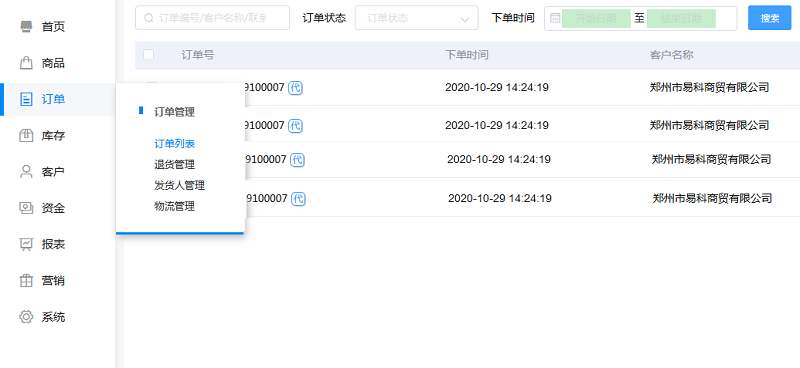
Task: Open the 资金 funds icon
Action: pyautogui.click(x=26, y=208)
